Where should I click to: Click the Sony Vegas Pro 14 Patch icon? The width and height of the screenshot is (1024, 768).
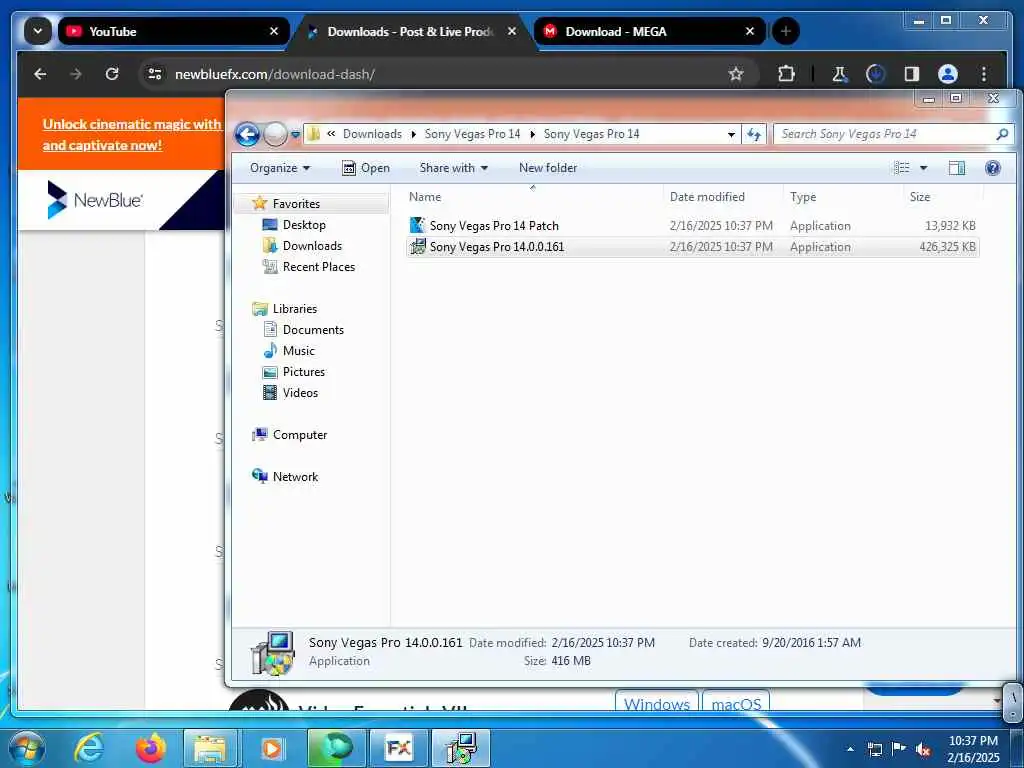coord(417,225)
